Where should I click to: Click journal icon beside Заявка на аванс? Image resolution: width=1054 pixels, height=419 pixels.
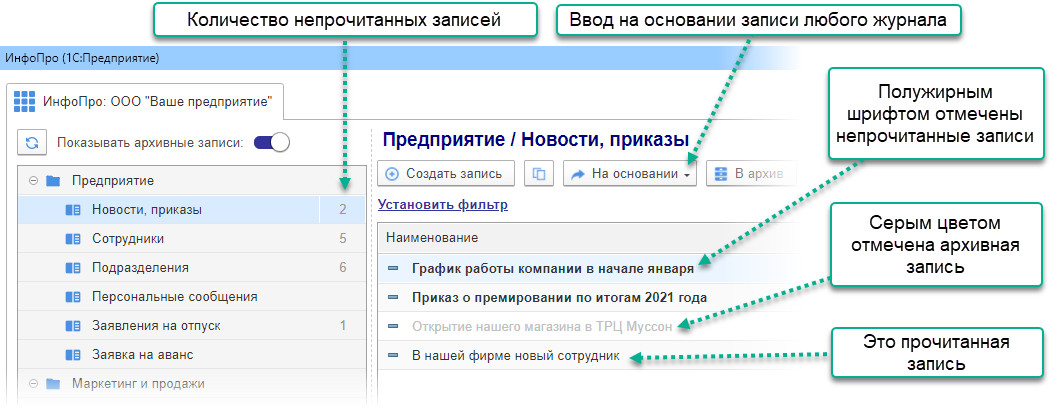(x=73, y=354)
